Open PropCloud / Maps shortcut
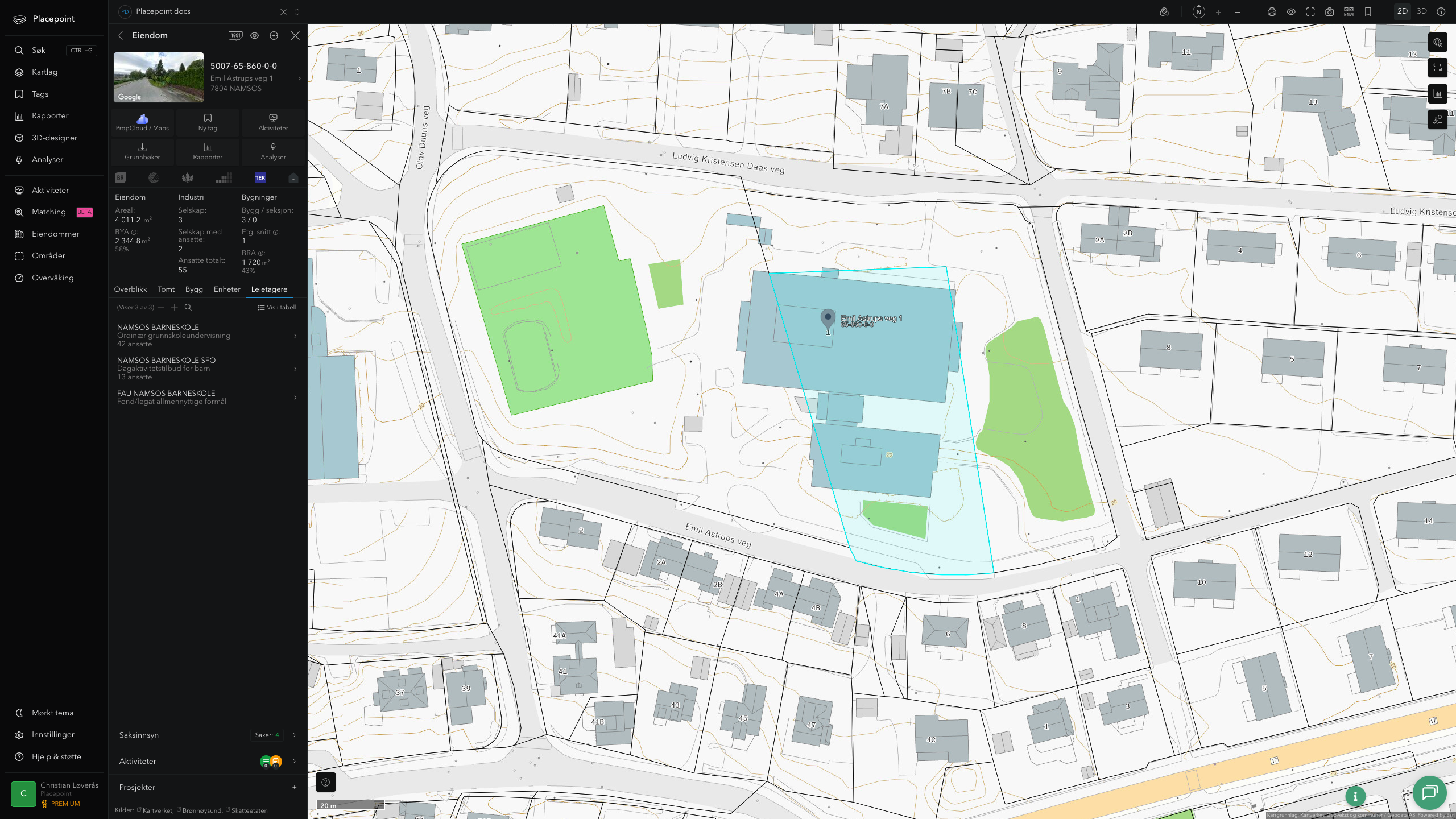The width and height of the screenshot is (1456, 819). coord(142,122)
